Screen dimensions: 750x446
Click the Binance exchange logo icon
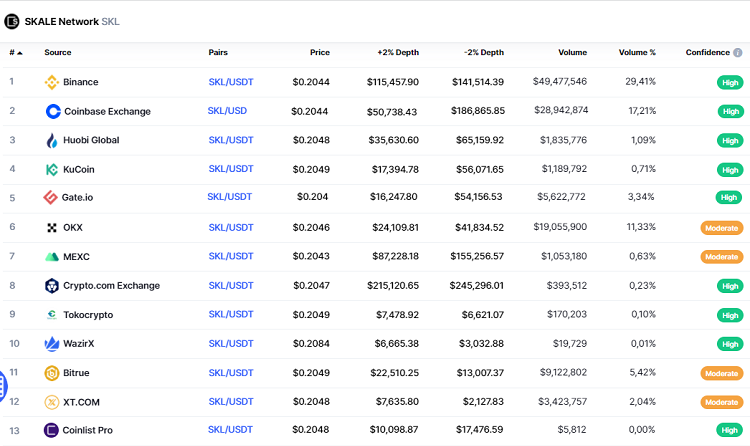(x=52, y=82)
